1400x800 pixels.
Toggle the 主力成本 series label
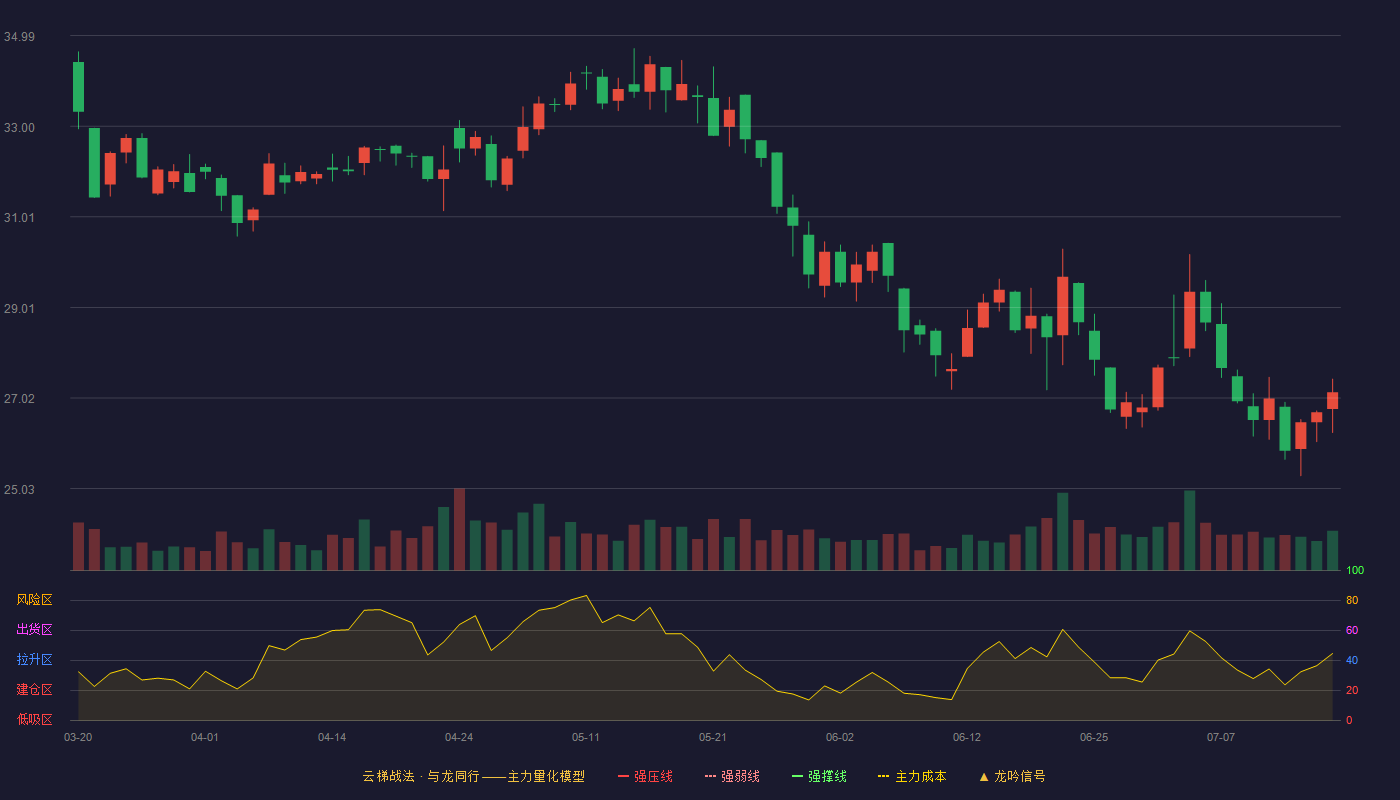[x=920, y=776]
